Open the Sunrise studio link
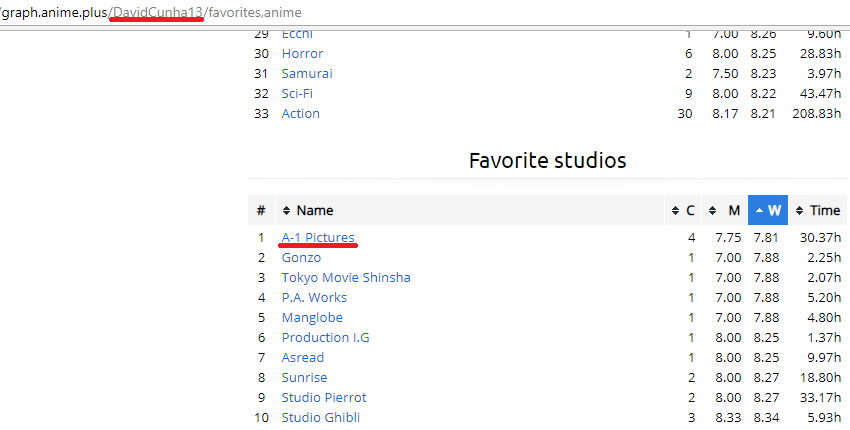The image size is (850, 430). (304, 377)
